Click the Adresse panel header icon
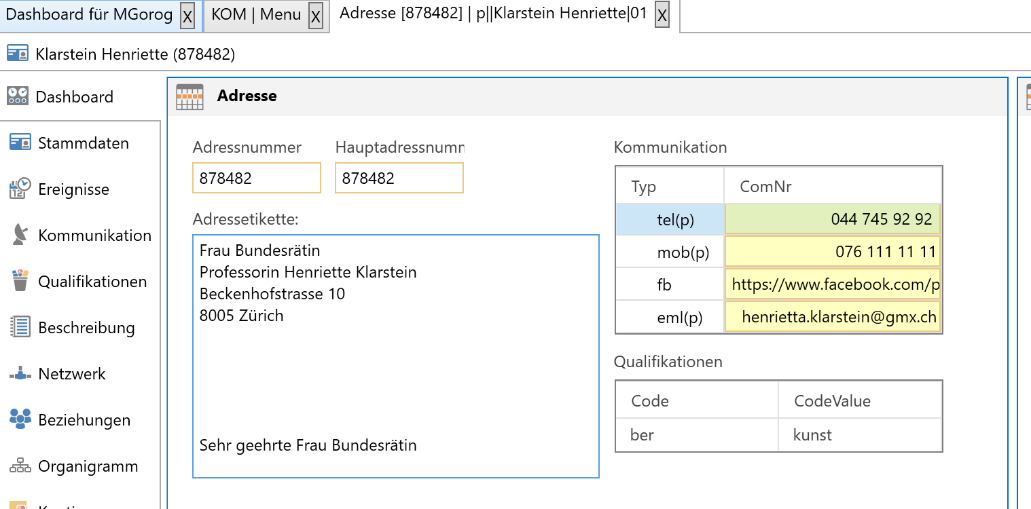 coord(189,96)
